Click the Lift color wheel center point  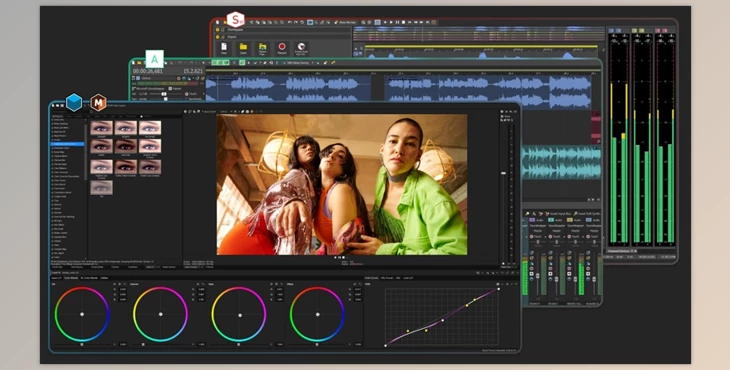[82, 314]
